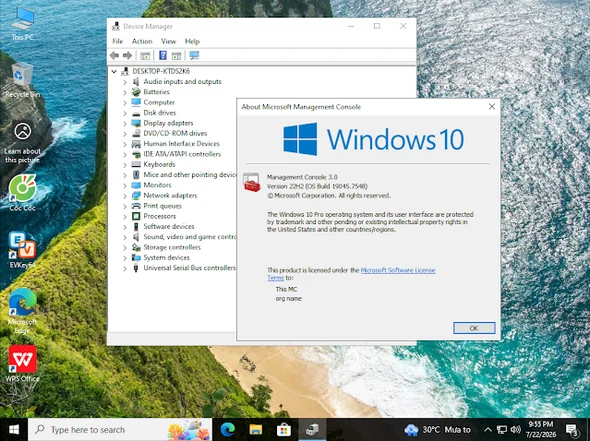Viewport: 590px width, 441px height.
Task: Click the taskbar search box
Action: tap(120, 429)
